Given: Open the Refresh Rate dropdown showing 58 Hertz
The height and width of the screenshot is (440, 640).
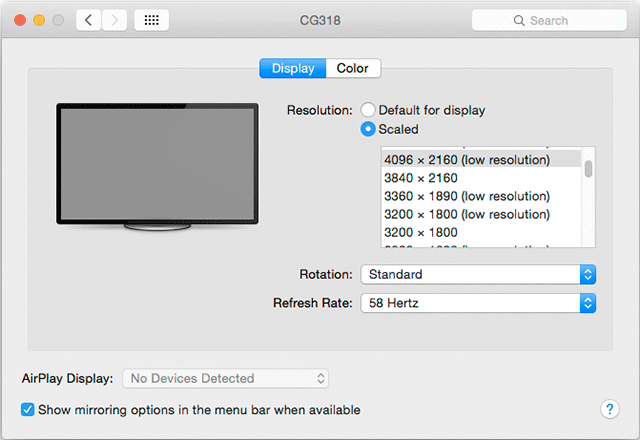Looking at the screenshot, I should coord(478,303).
